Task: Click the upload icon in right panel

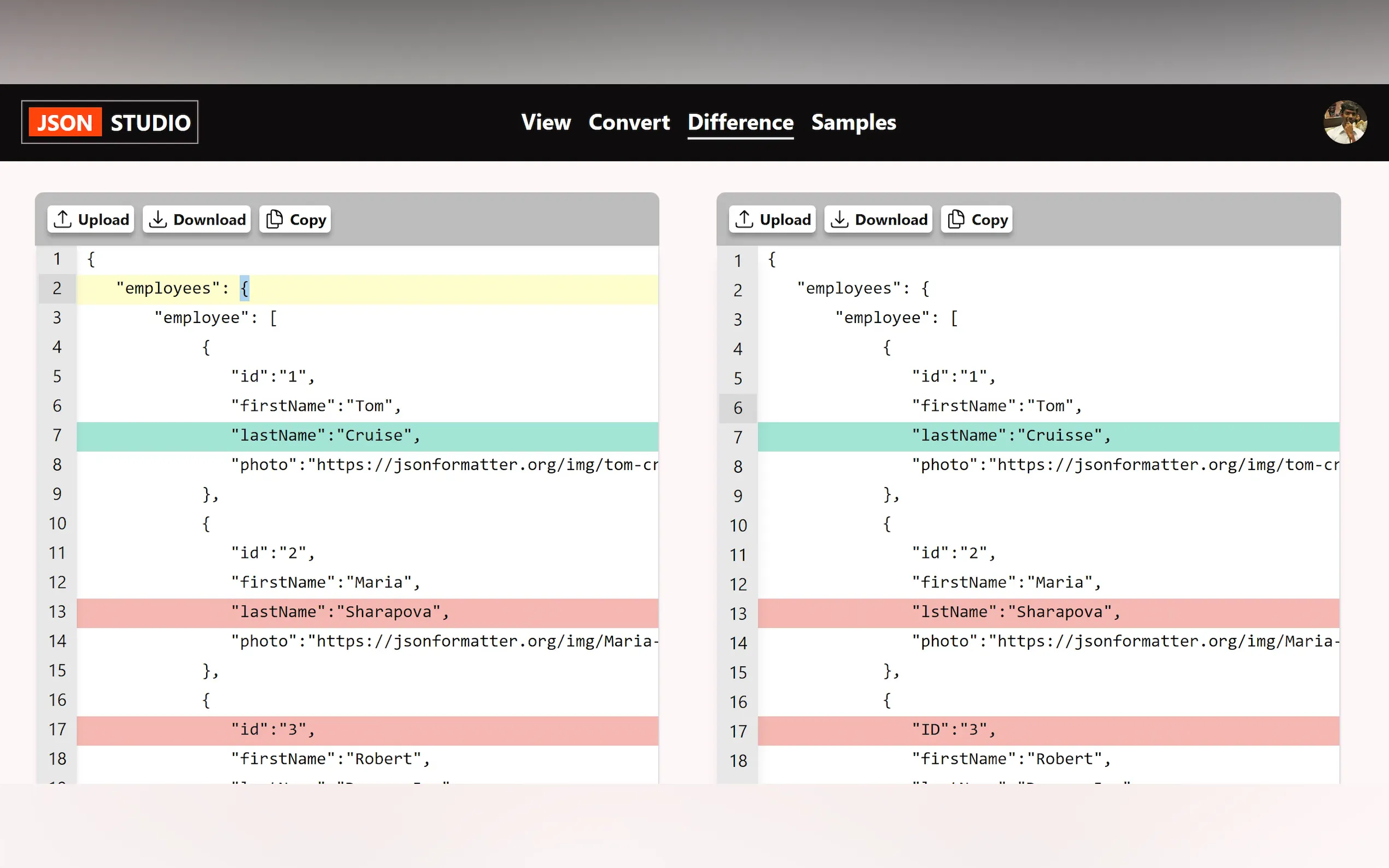Action: (x=744, y=219)
